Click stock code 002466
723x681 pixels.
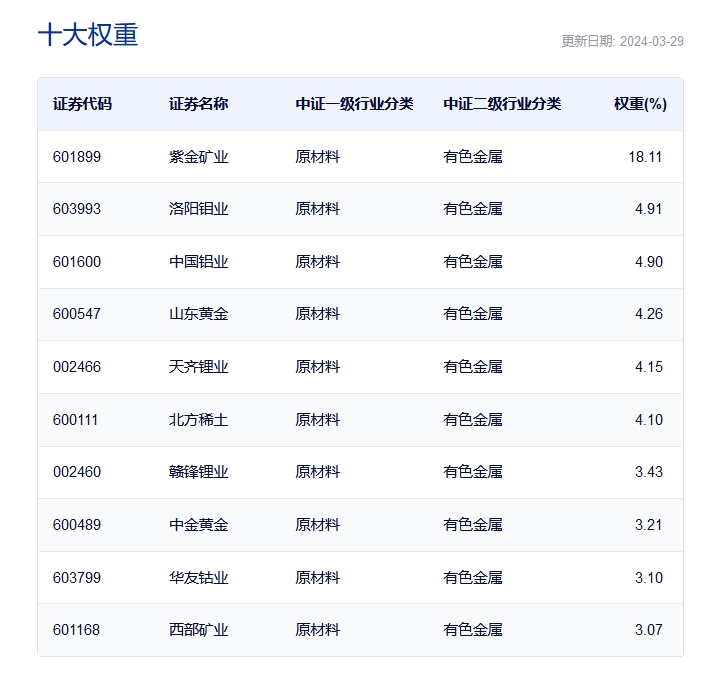(x=77, y=367)
